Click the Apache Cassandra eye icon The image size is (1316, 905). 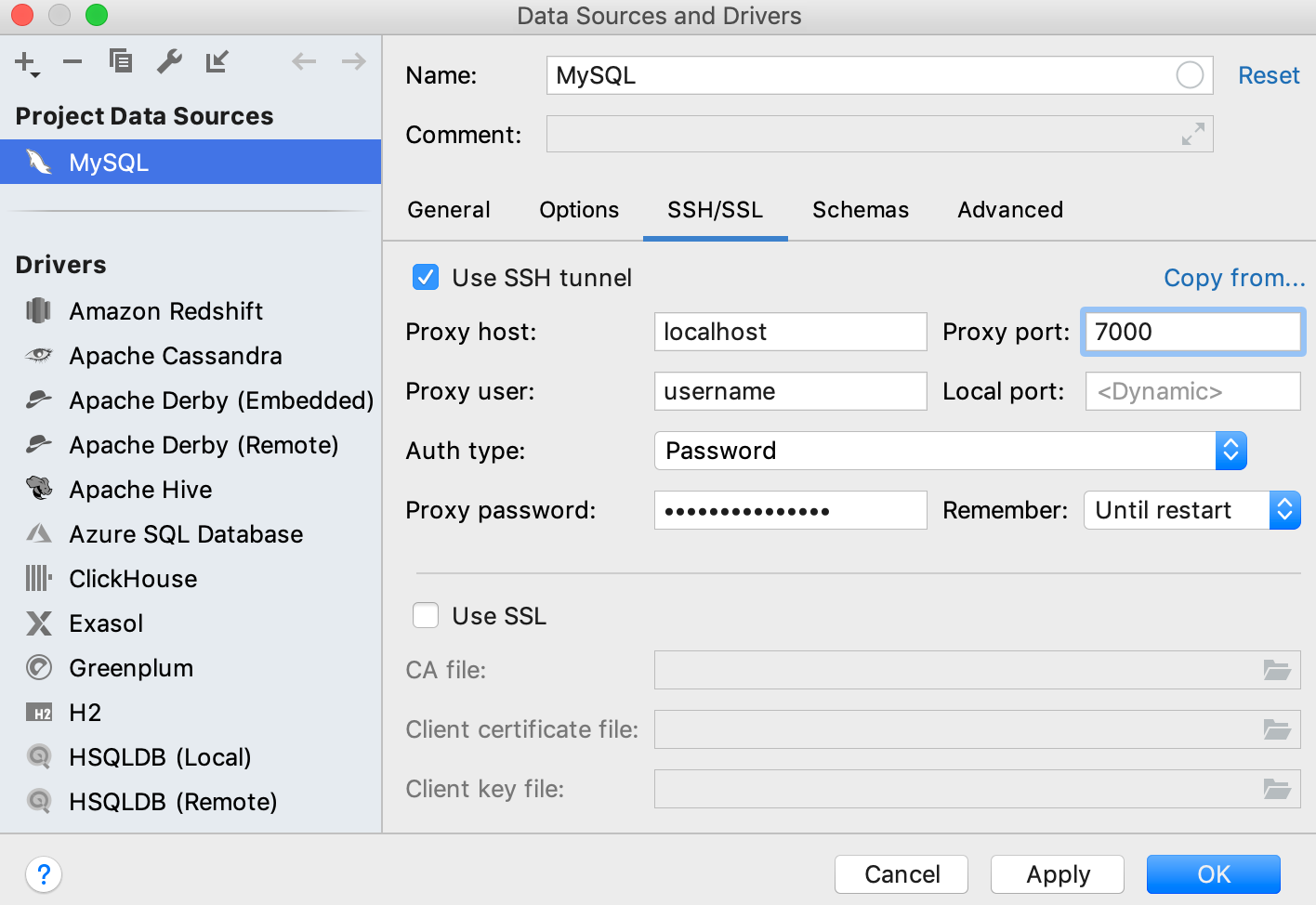[38, 355]
